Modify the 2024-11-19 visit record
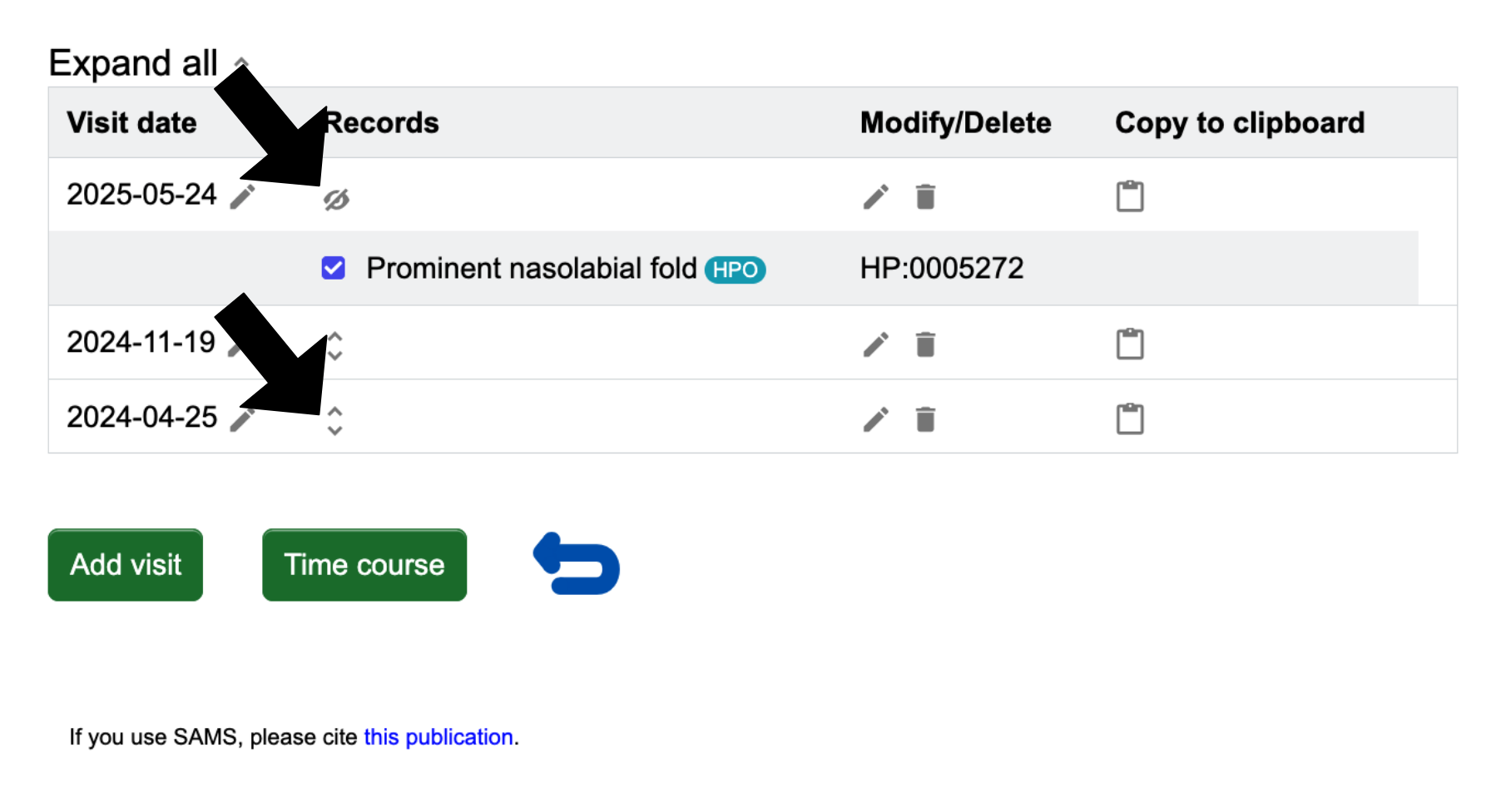Image resolution: width=1506 pixels, height=812 pixels. [875, 344]
